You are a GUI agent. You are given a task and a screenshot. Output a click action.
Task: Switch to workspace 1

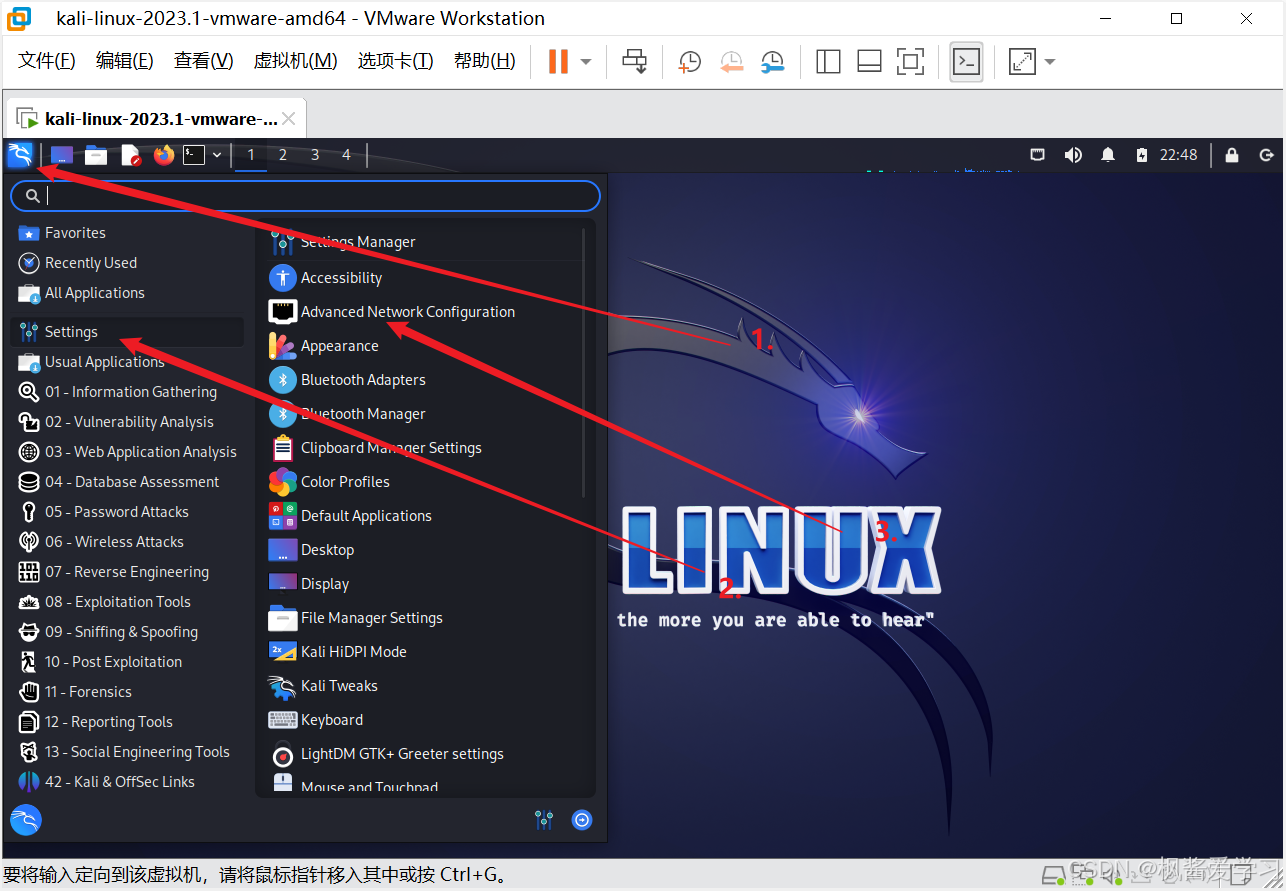(251, 155)
